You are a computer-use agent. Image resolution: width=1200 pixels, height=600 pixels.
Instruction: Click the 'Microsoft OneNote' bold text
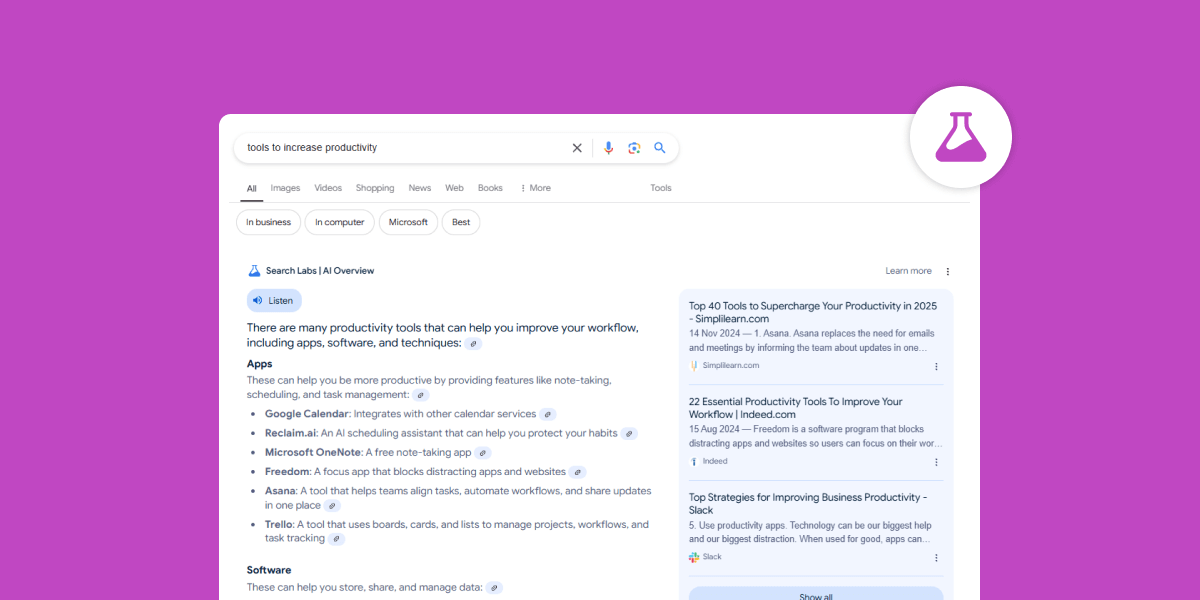click(313, 452)
